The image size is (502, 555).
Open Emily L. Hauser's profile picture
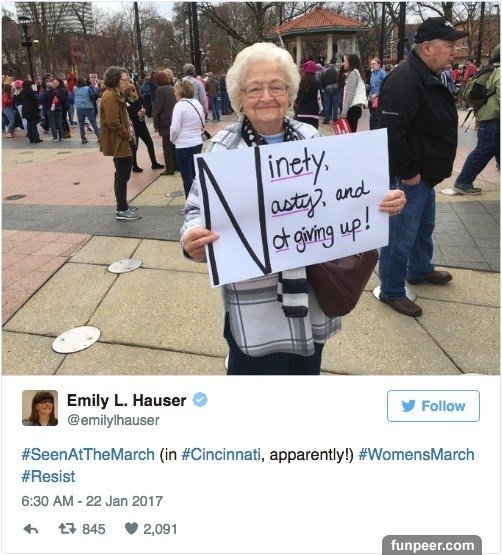pyautogui.click(x=40, y=408)
